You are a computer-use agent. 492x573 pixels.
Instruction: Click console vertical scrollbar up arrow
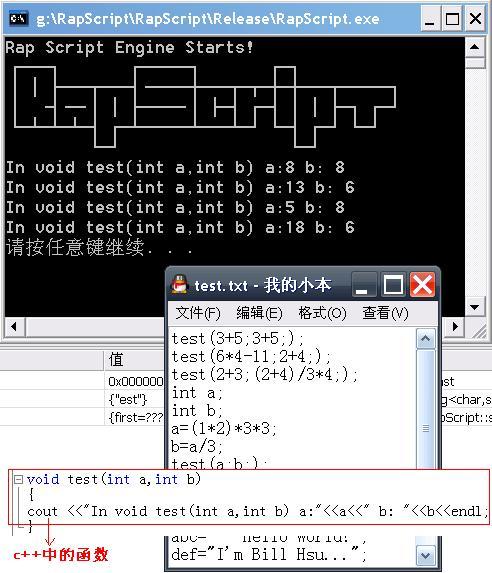point(474,47)
